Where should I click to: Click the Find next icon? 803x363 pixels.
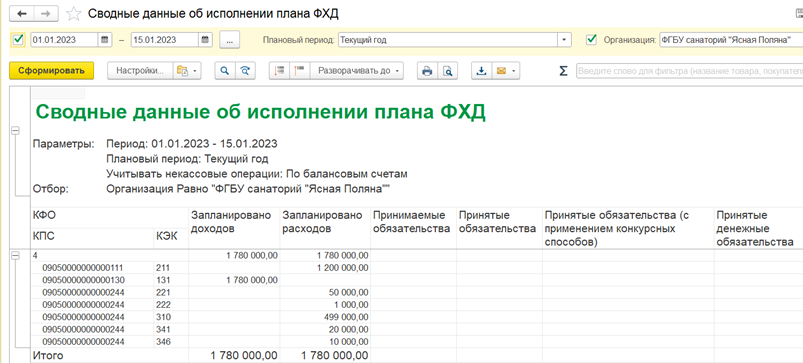(245, 71)
